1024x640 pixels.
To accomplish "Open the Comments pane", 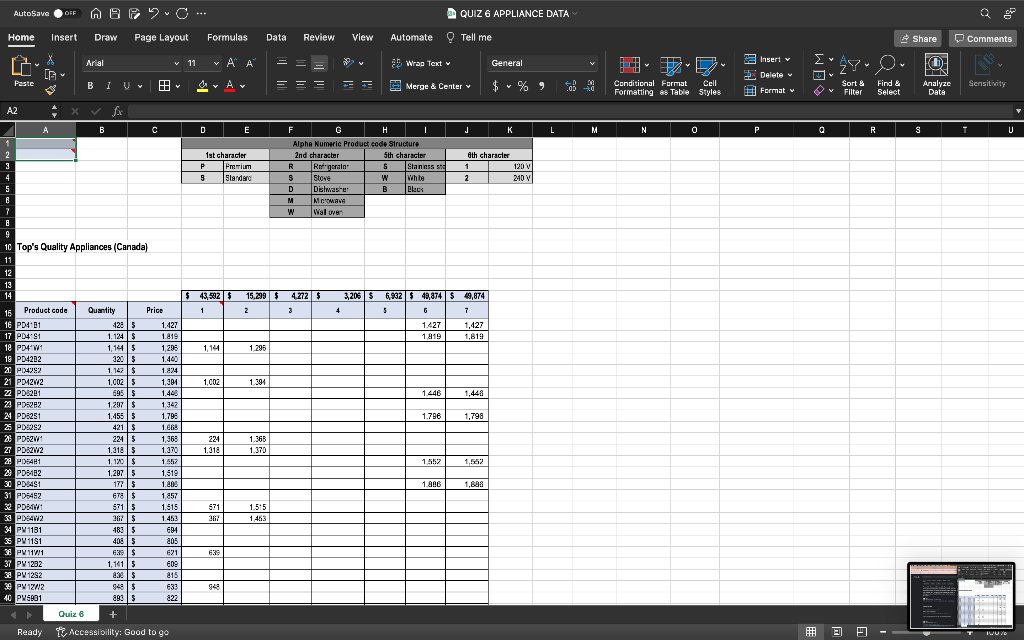I will [981, 38].
